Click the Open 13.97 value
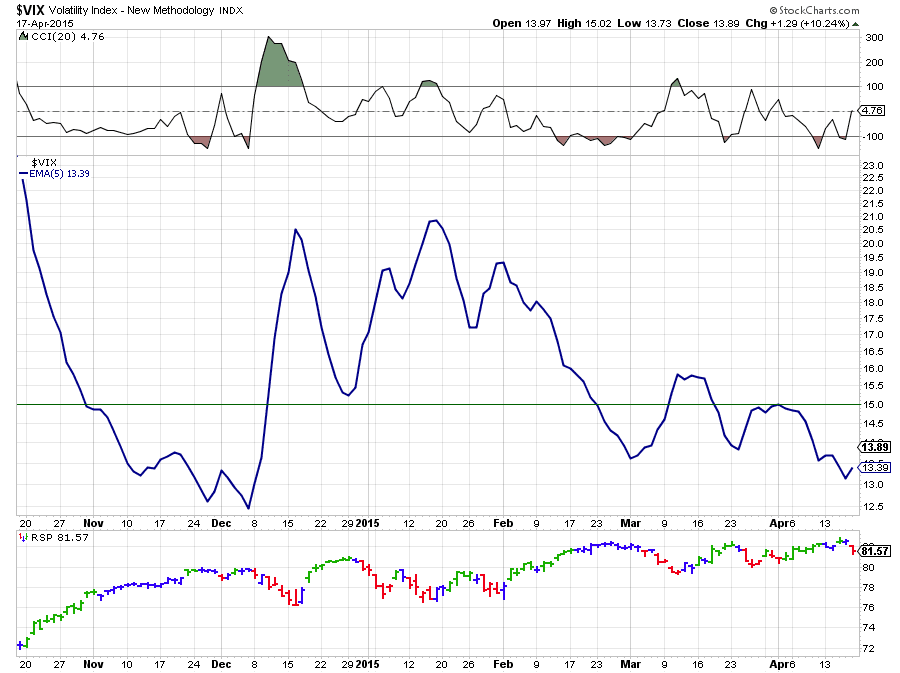900x673 pixels. (522, 24)
